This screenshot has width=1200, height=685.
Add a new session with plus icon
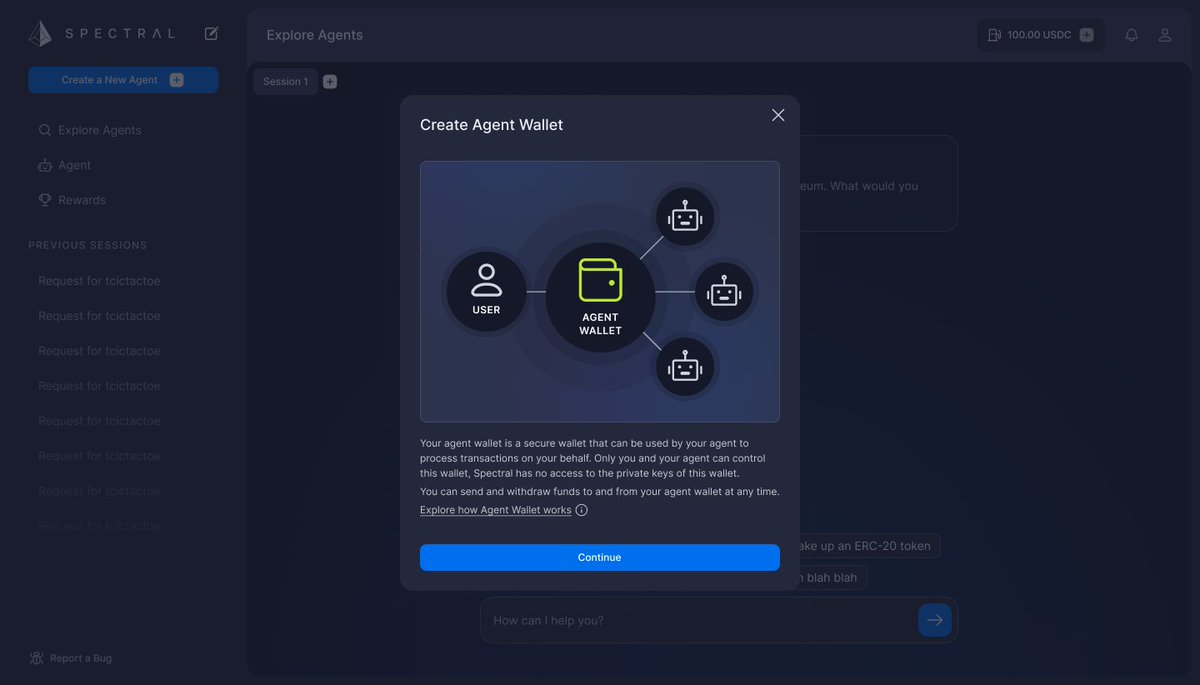click(330, 82)
